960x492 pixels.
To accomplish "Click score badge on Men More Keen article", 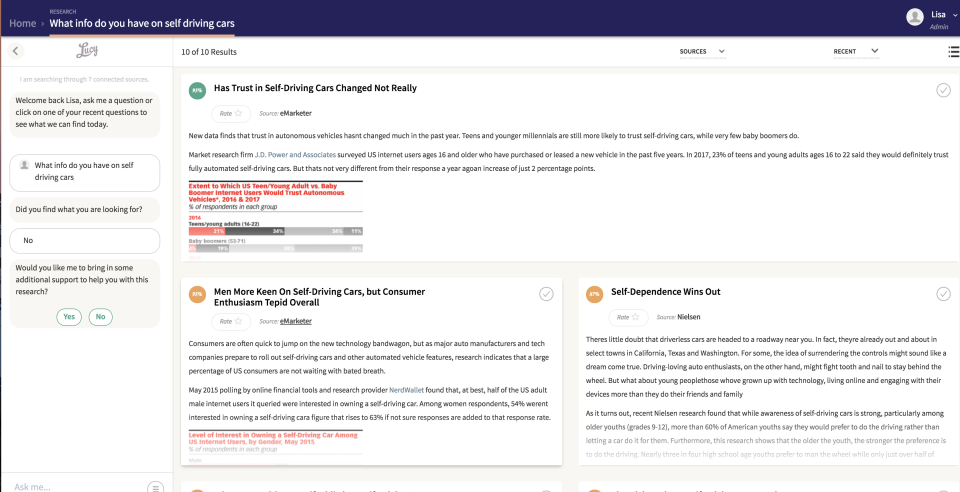I will click(197, 294).
